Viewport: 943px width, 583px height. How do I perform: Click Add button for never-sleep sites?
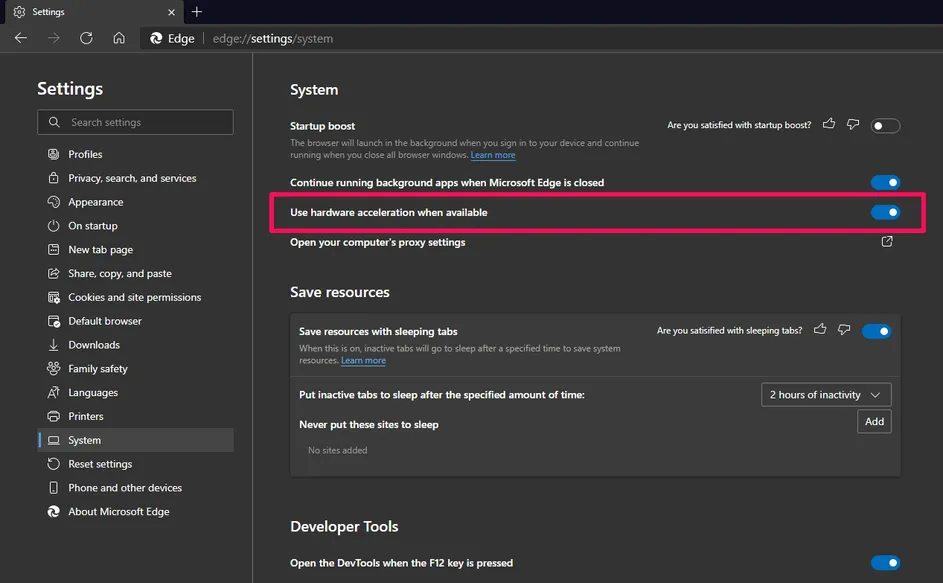coord(874,422)
